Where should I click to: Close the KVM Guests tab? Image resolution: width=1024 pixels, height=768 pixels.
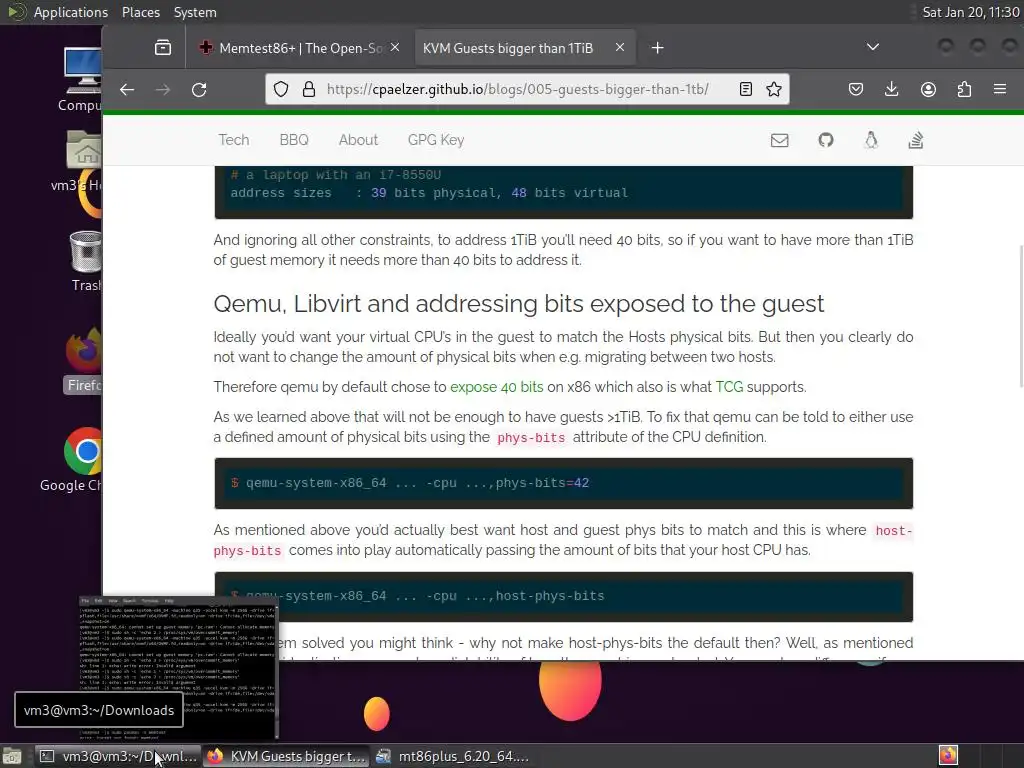point(620,47)
